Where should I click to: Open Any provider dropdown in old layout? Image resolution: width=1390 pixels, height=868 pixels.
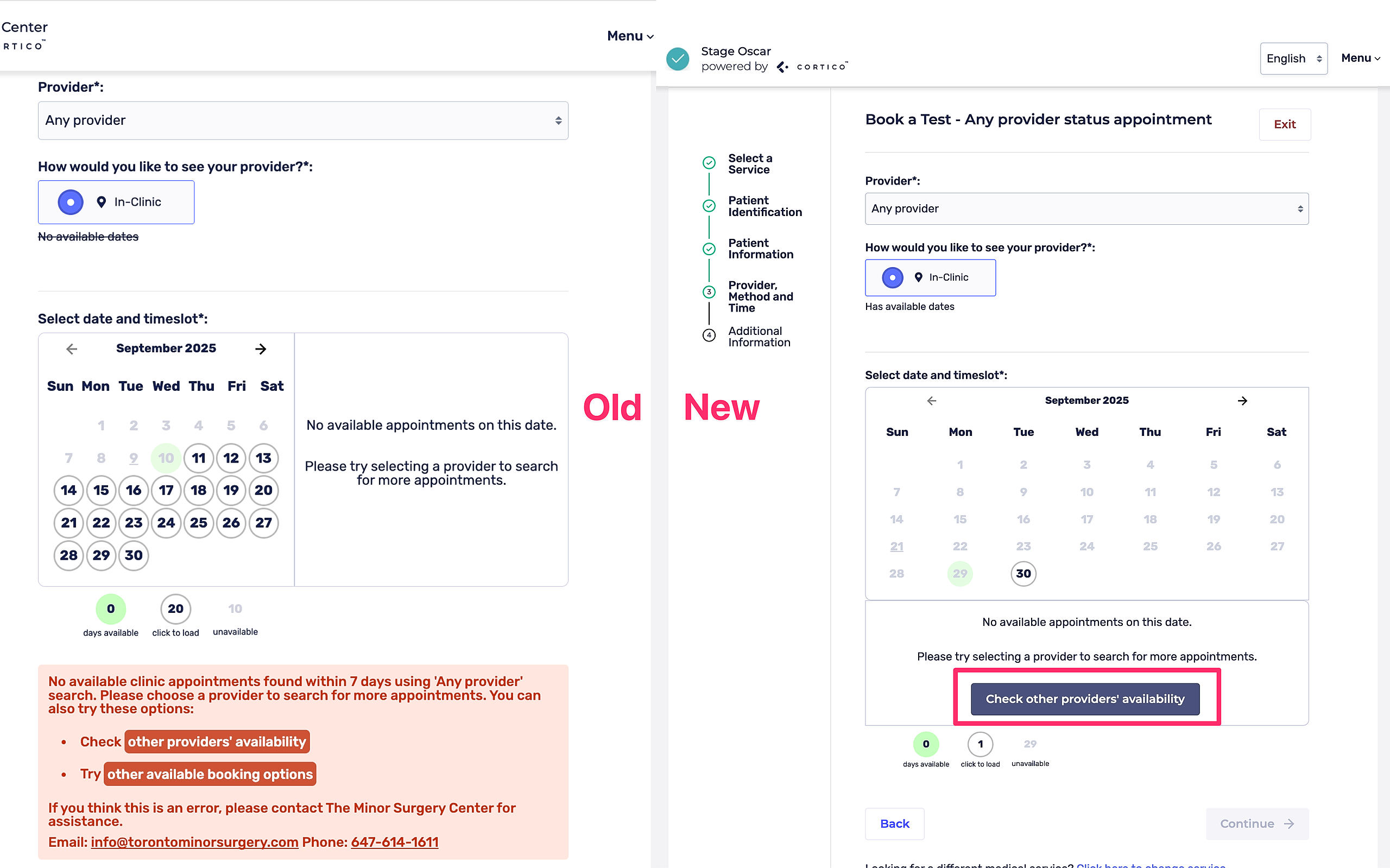click(x=302, y=121)
